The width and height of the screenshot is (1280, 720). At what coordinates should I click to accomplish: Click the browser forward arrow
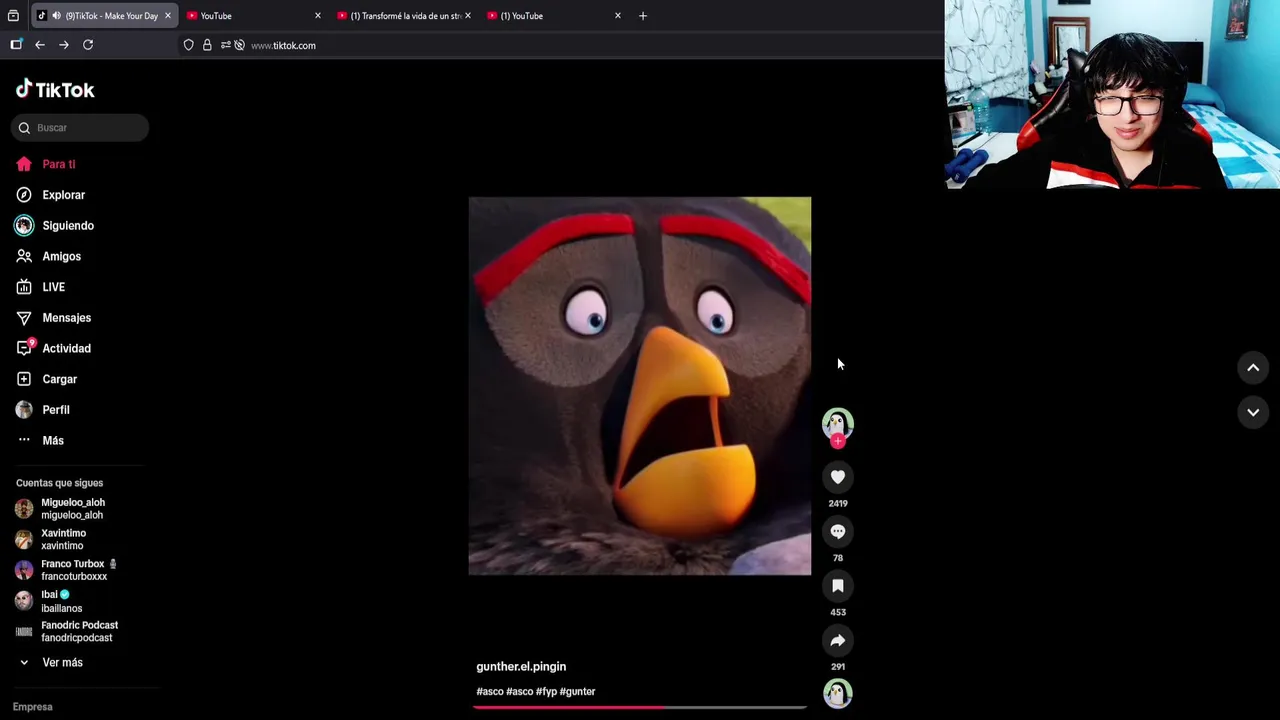(64, 45)
